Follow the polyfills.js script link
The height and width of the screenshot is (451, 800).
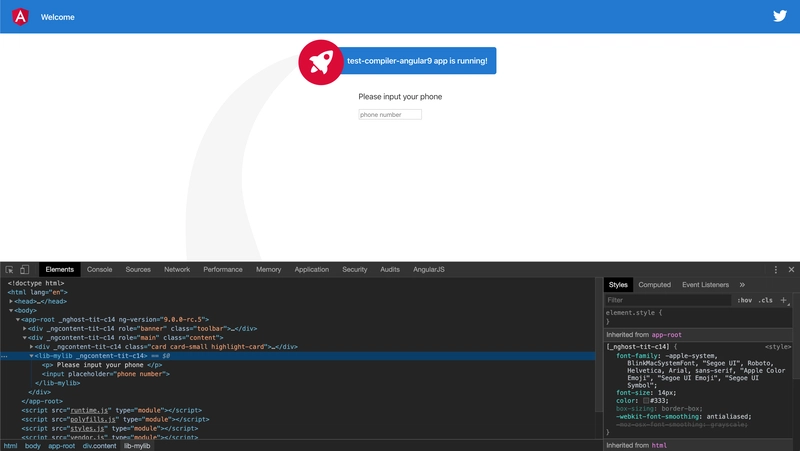(x=93, y=419)
